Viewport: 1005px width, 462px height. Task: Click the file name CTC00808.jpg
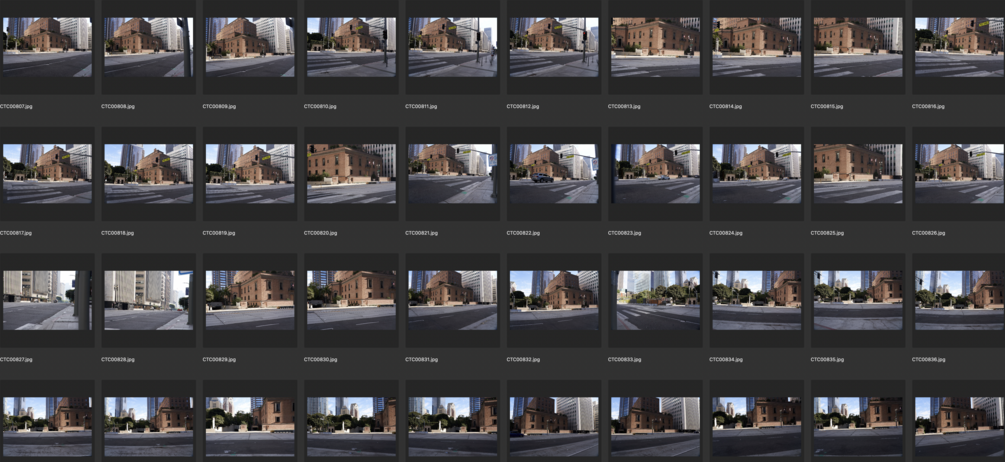(x=118, y=106)
